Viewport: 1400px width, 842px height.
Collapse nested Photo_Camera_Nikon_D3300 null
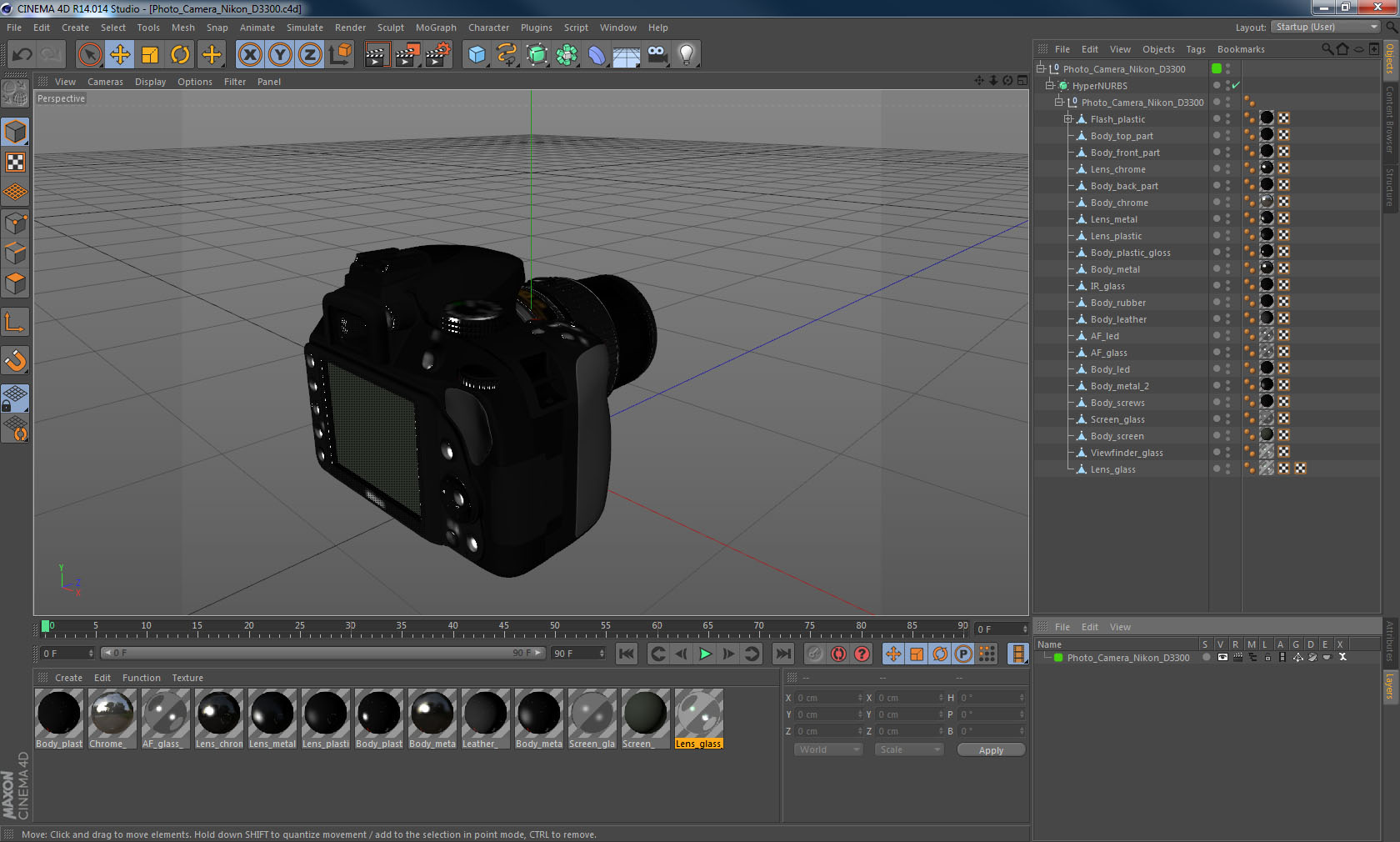[x=1059, y=102]
